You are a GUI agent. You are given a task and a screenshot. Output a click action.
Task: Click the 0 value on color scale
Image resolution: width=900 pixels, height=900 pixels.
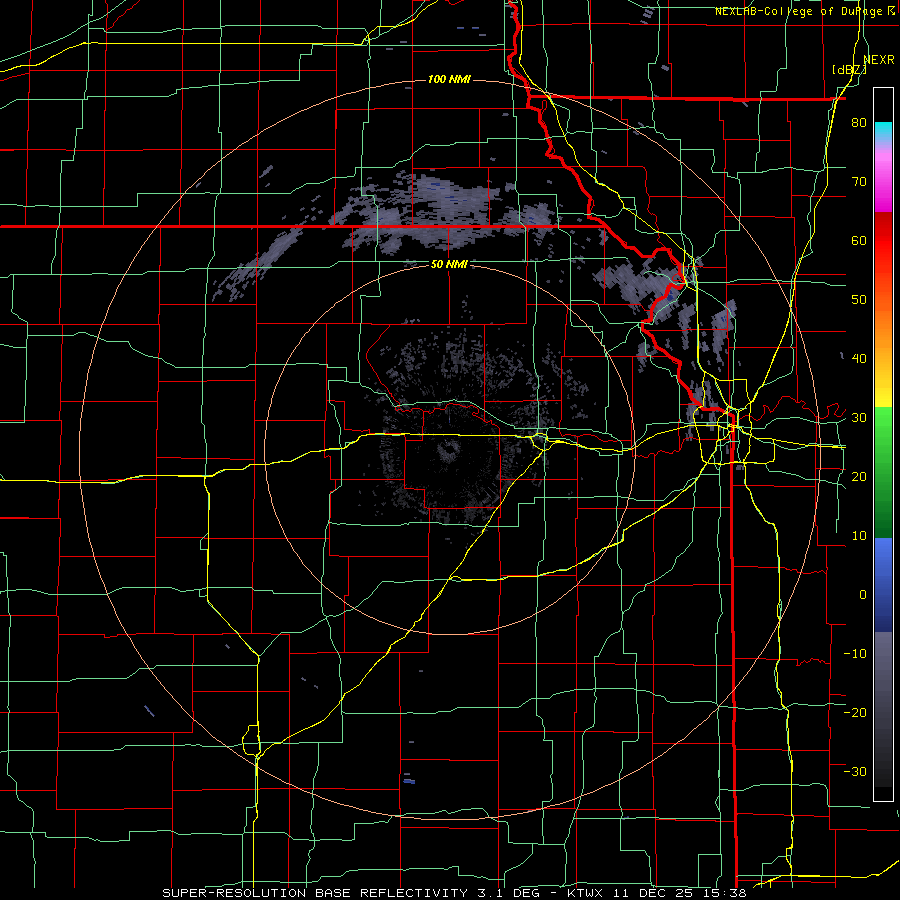[x=863, y=595]
